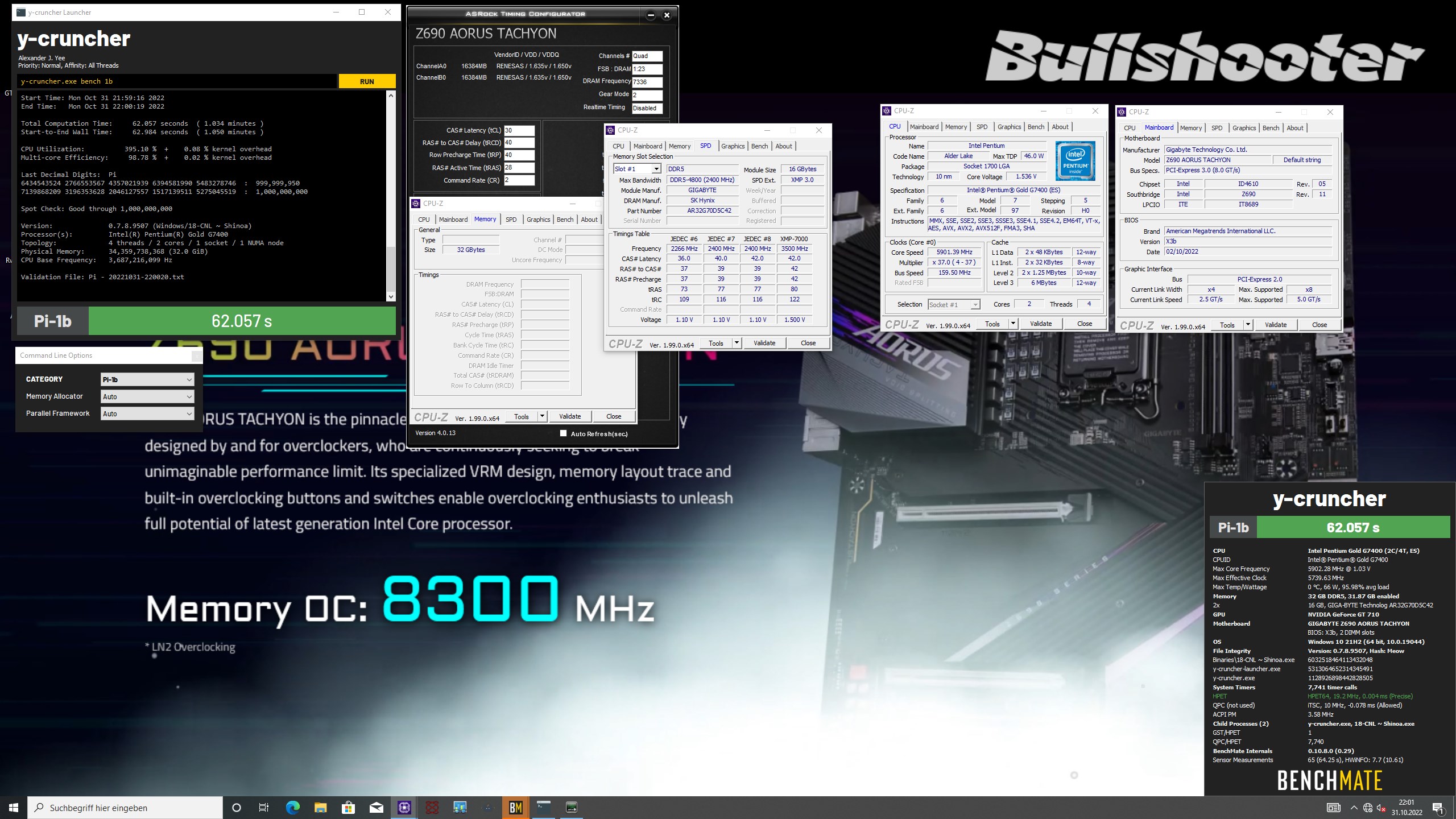
Task: Open the Memory Allocator dropdown
Action: (147, 396)
